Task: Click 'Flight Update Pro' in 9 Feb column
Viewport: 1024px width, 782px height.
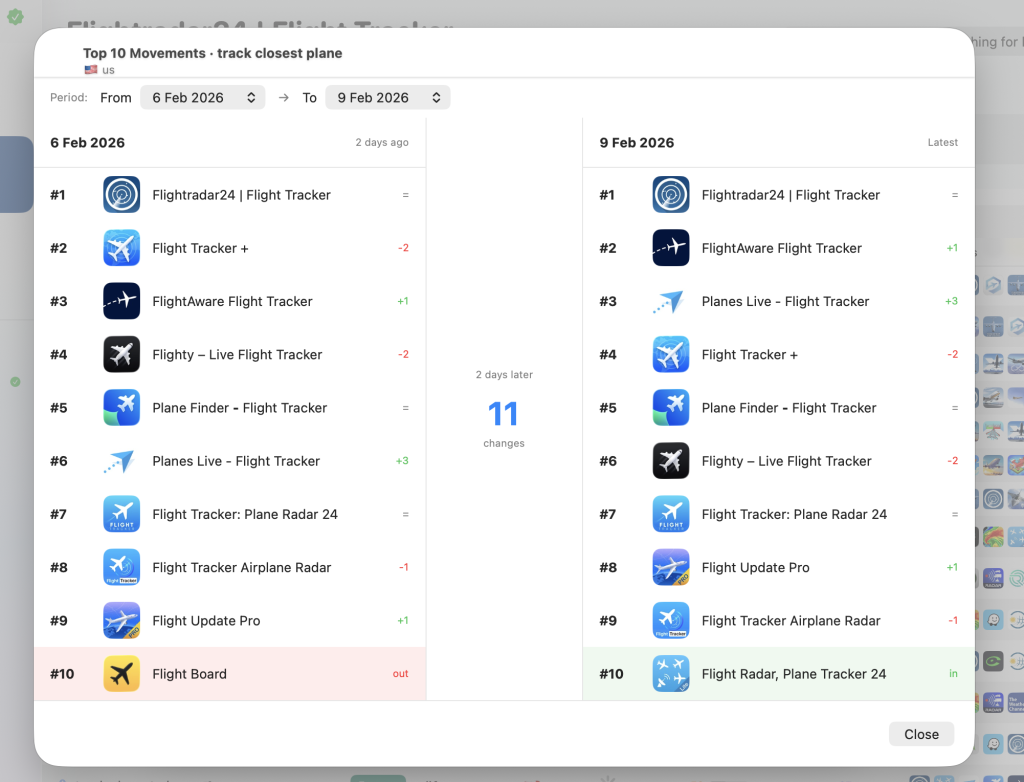Action: [756, 568]
